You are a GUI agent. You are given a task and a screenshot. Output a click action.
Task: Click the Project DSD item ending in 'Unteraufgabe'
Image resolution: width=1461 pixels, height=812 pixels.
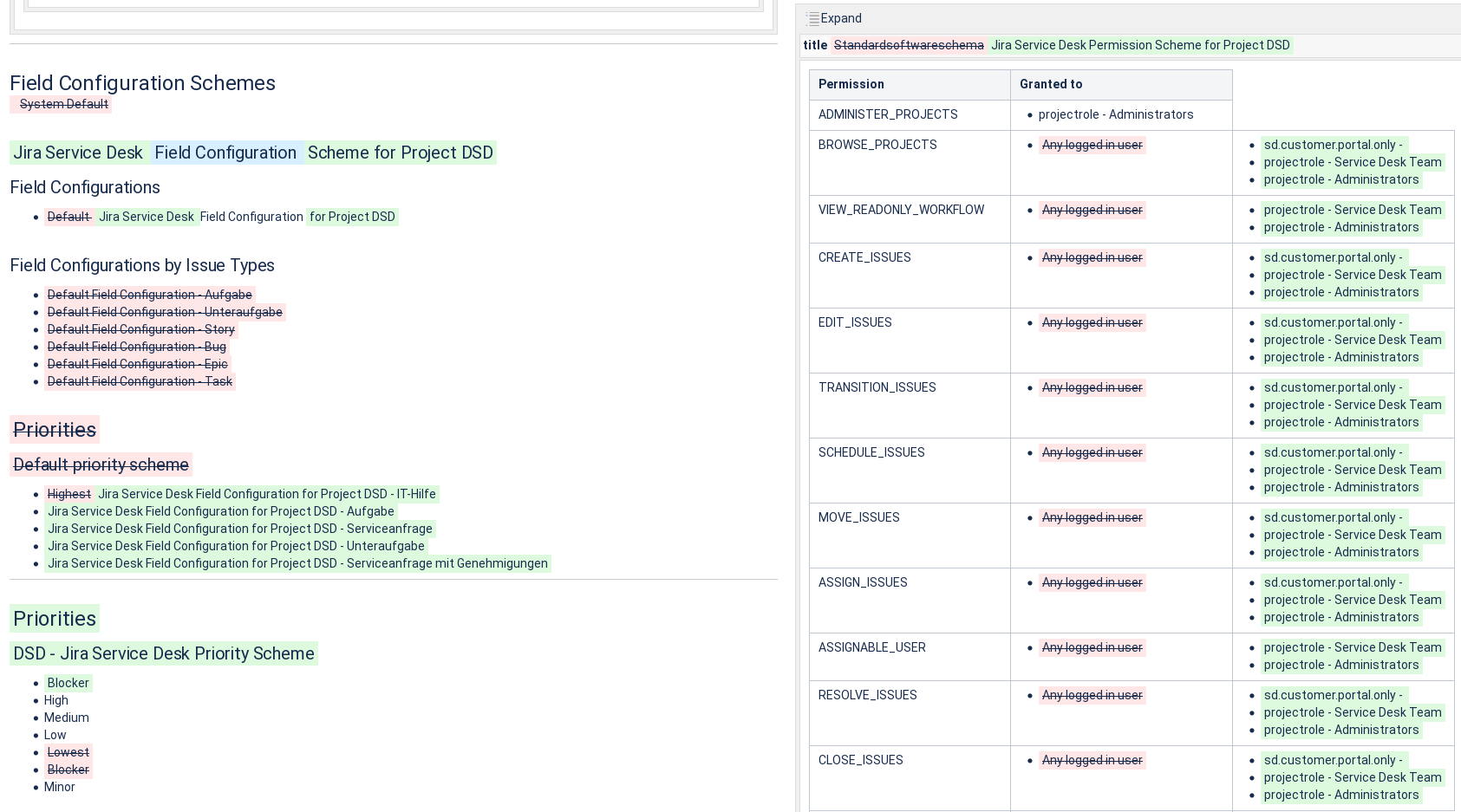coord(236,546)
